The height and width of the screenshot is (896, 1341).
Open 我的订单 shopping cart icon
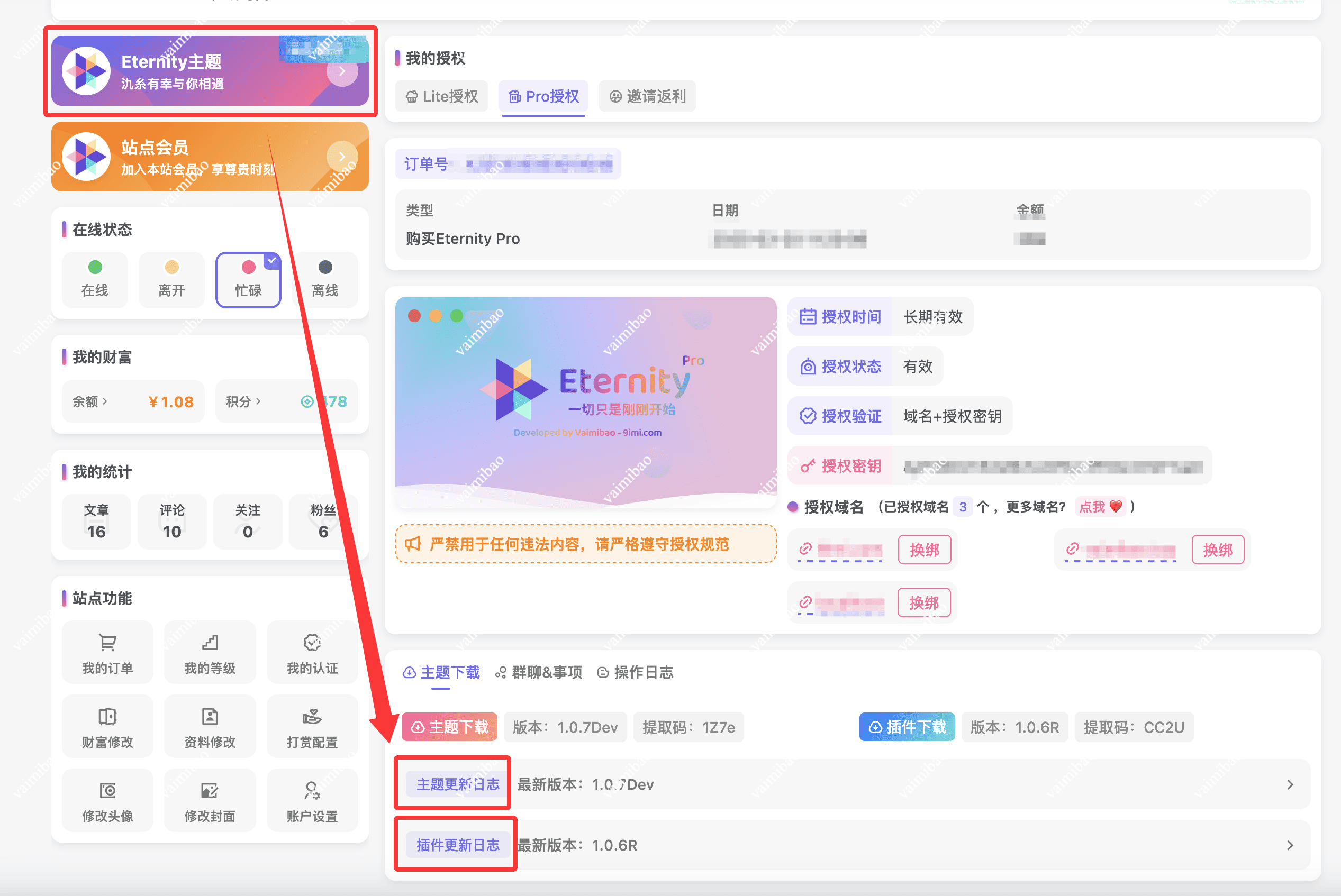[x=107, y=643]
